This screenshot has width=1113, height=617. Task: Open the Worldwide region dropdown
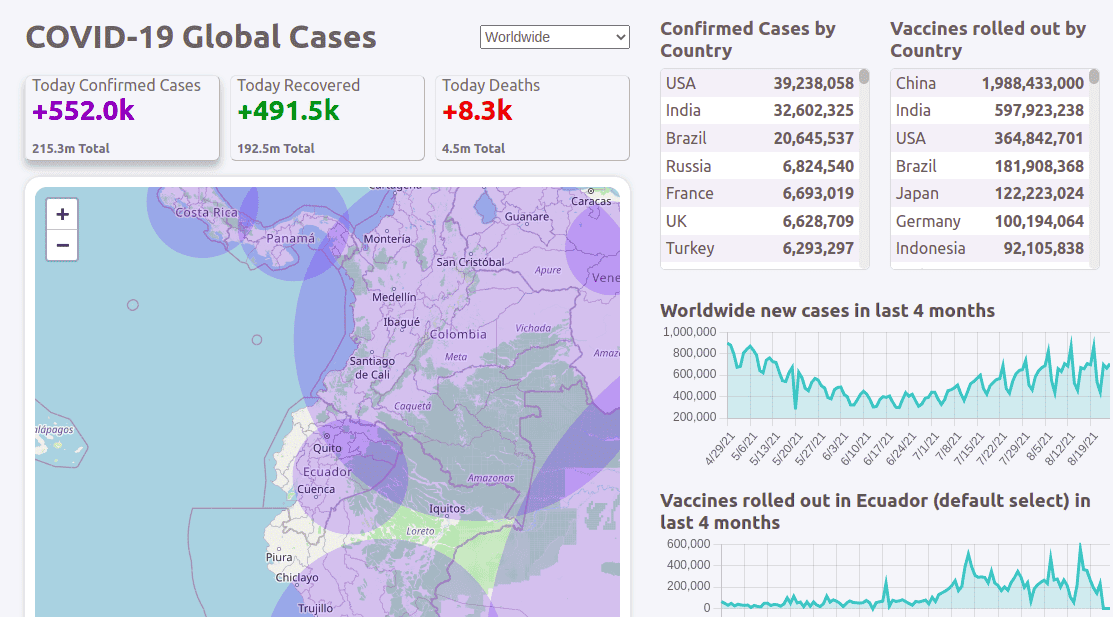554,37
